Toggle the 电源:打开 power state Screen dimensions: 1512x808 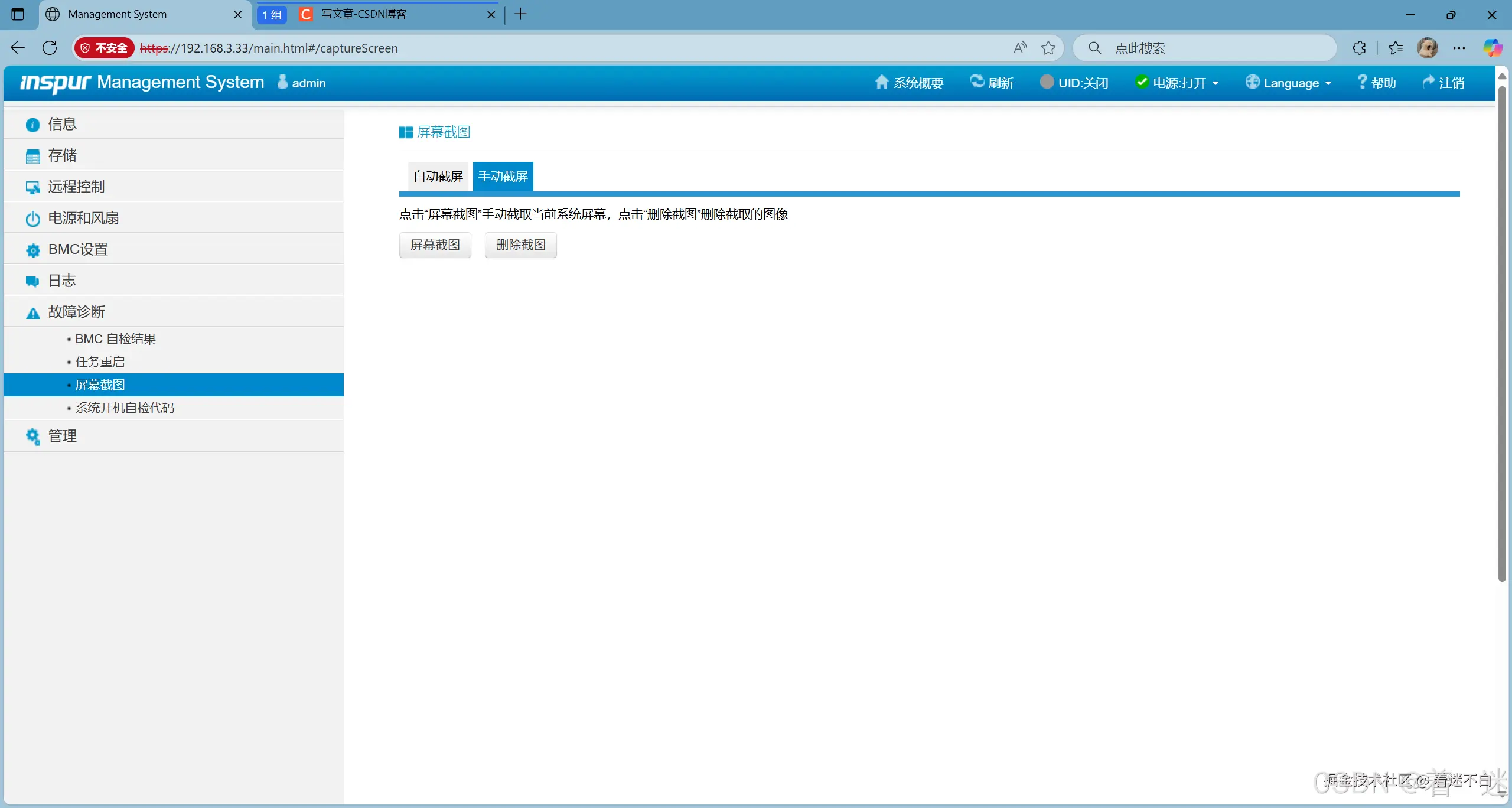point(1143,82)
